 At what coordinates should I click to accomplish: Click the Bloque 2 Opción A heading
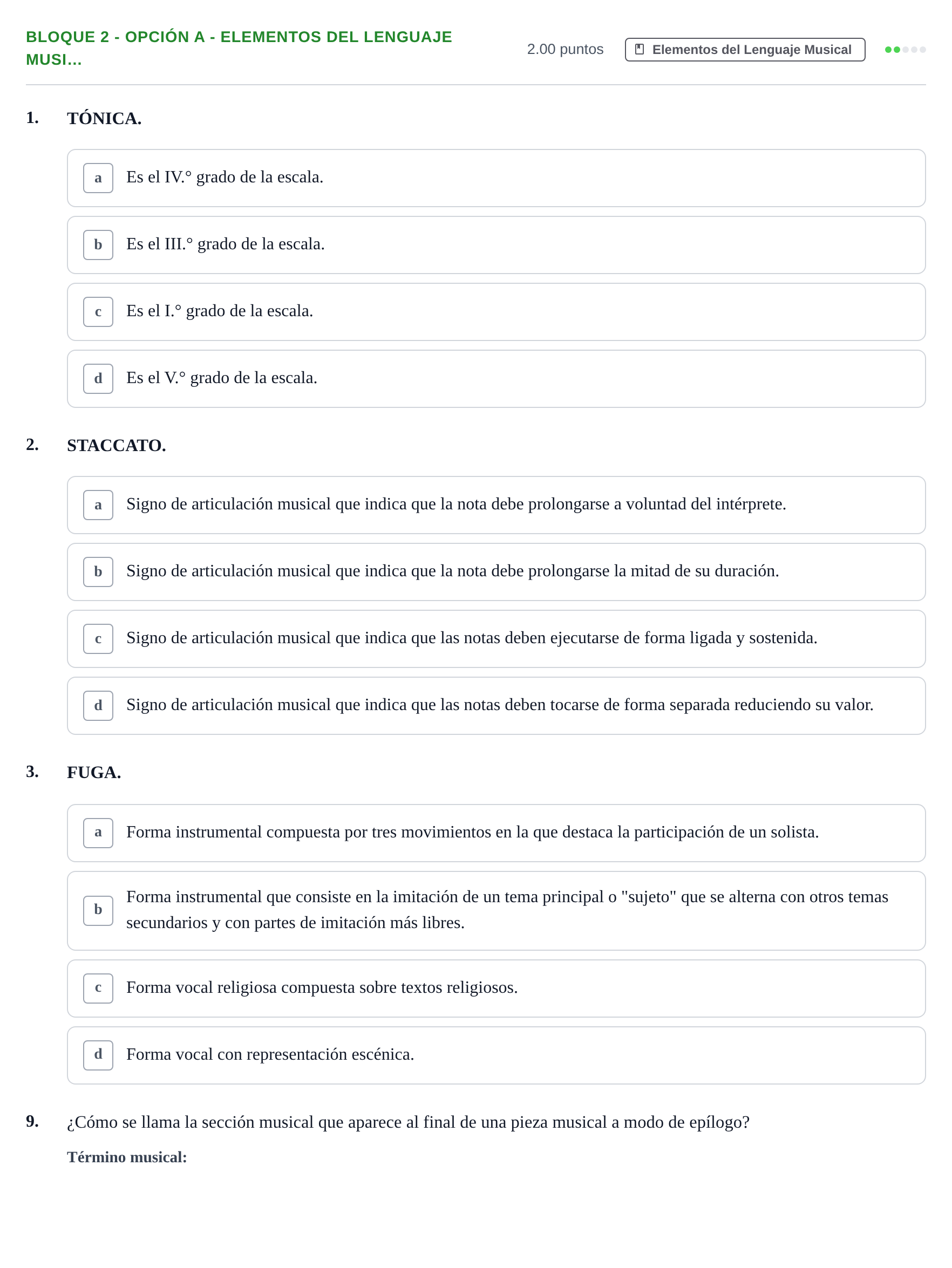(239, 48)
